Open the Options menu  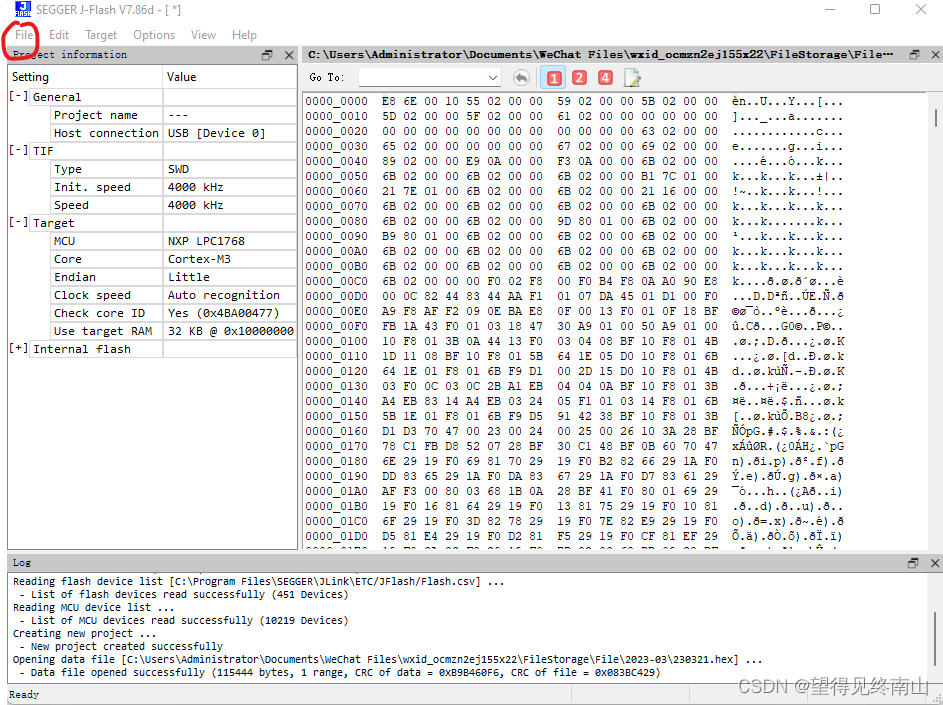tap(154, 35)
